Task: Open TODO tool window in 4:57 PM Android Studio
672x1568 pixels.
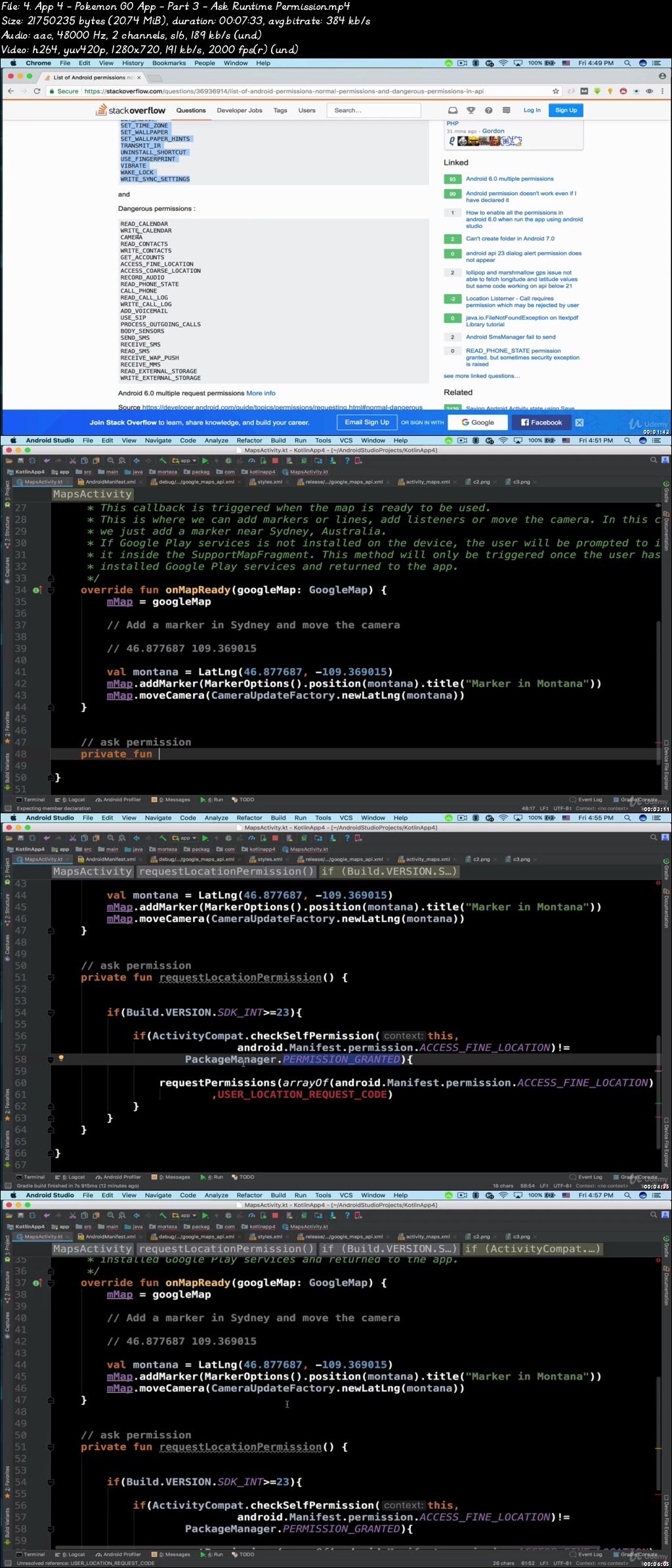Action: (243, 1554)
